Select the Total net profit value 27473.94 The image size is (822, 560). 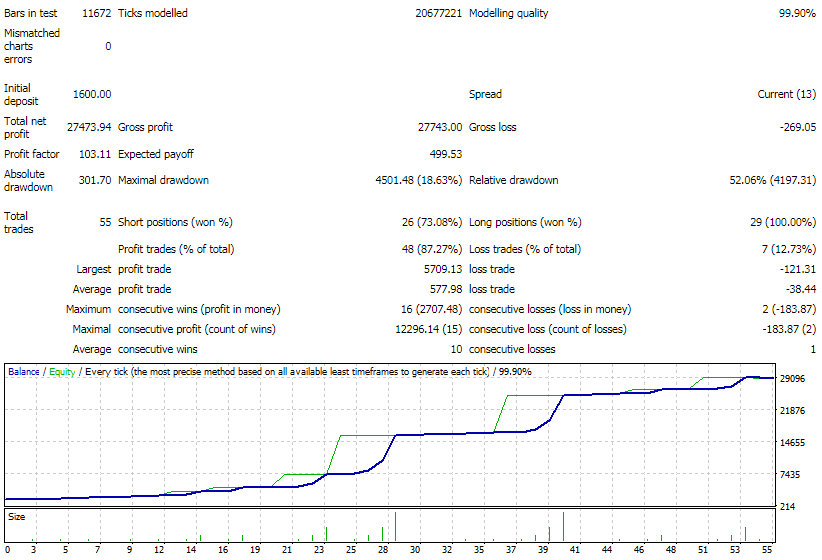(x=88, y=128)
